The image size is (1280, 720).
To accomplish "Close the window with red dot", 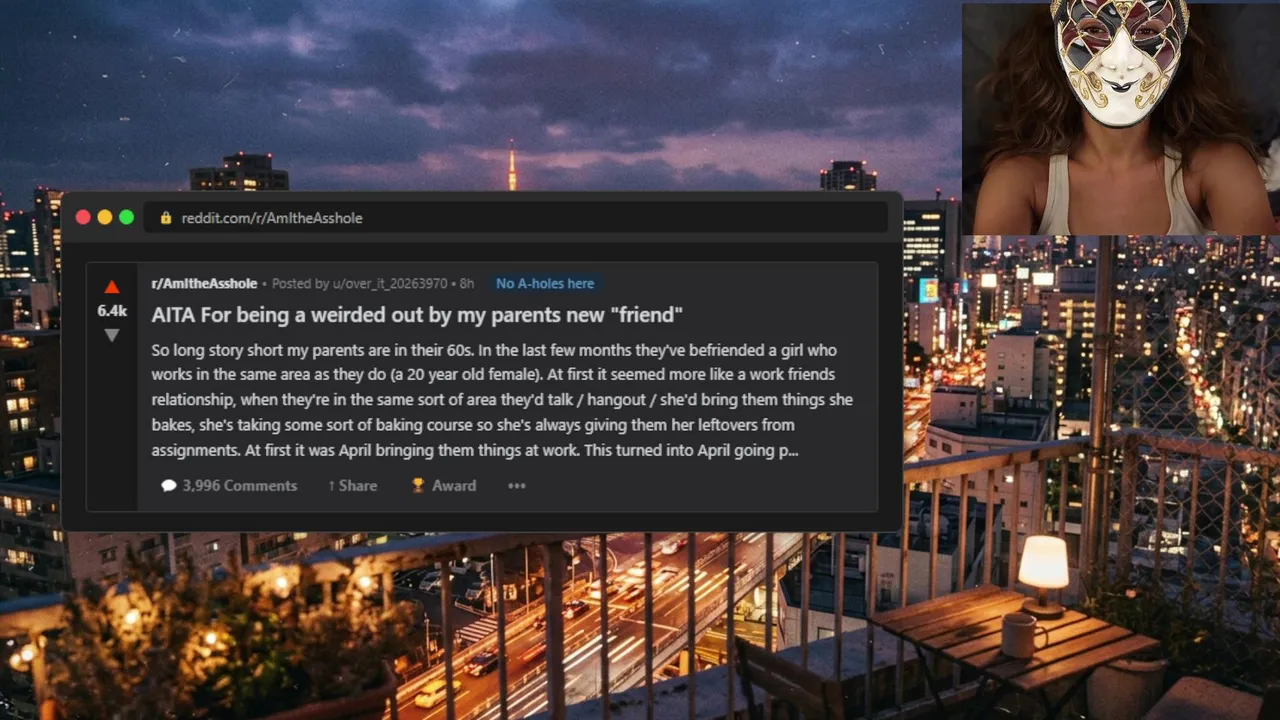I will (x=83, y=217).
